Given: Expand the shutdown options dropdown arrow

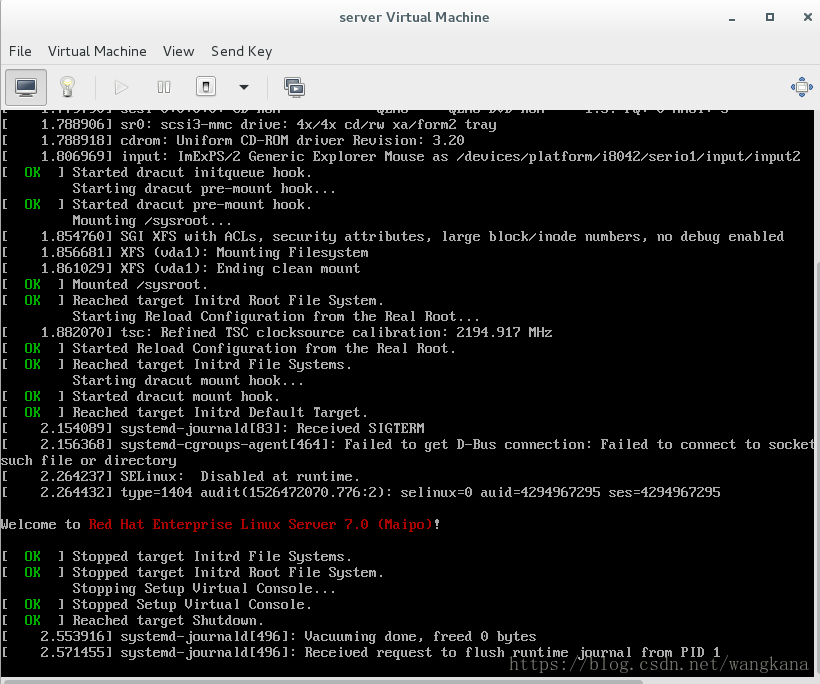Looking at the screenshot, I should pyautogui.click(x=244, y=87).
